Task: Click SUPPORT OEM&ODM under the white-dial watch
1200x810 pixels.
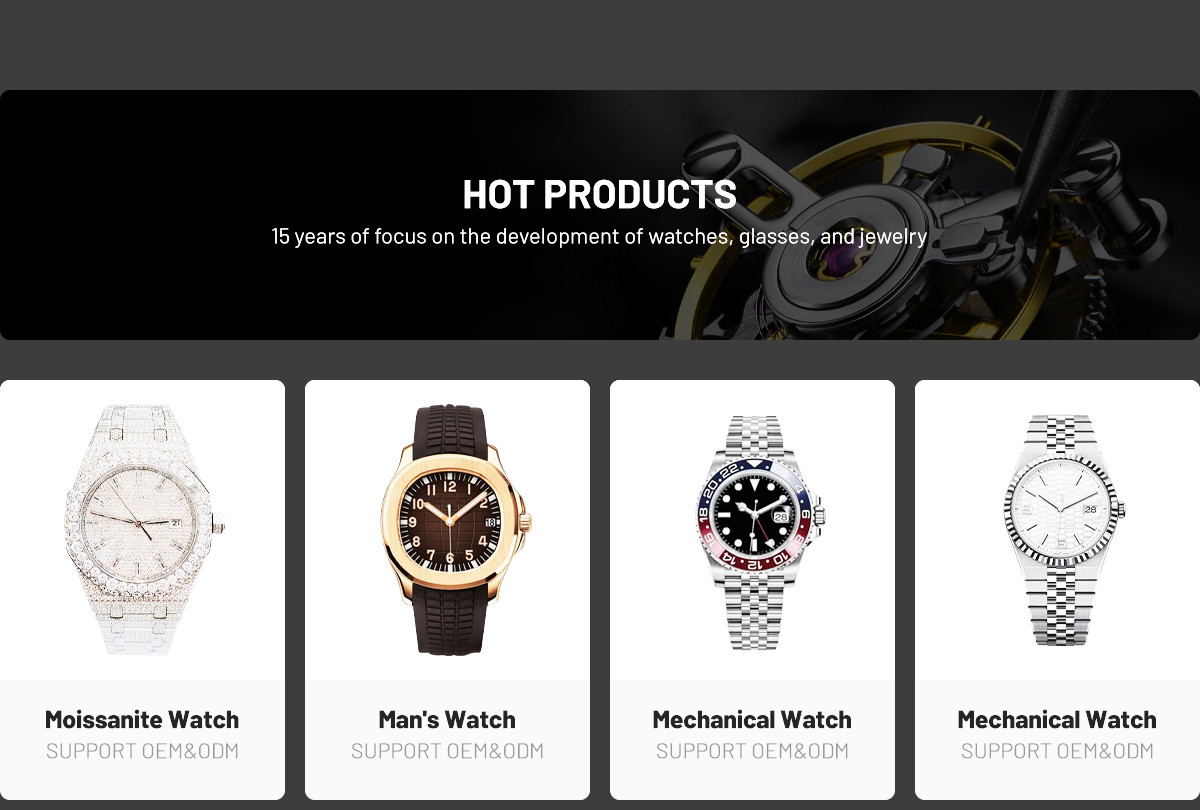Action: tap(1057, 751)
